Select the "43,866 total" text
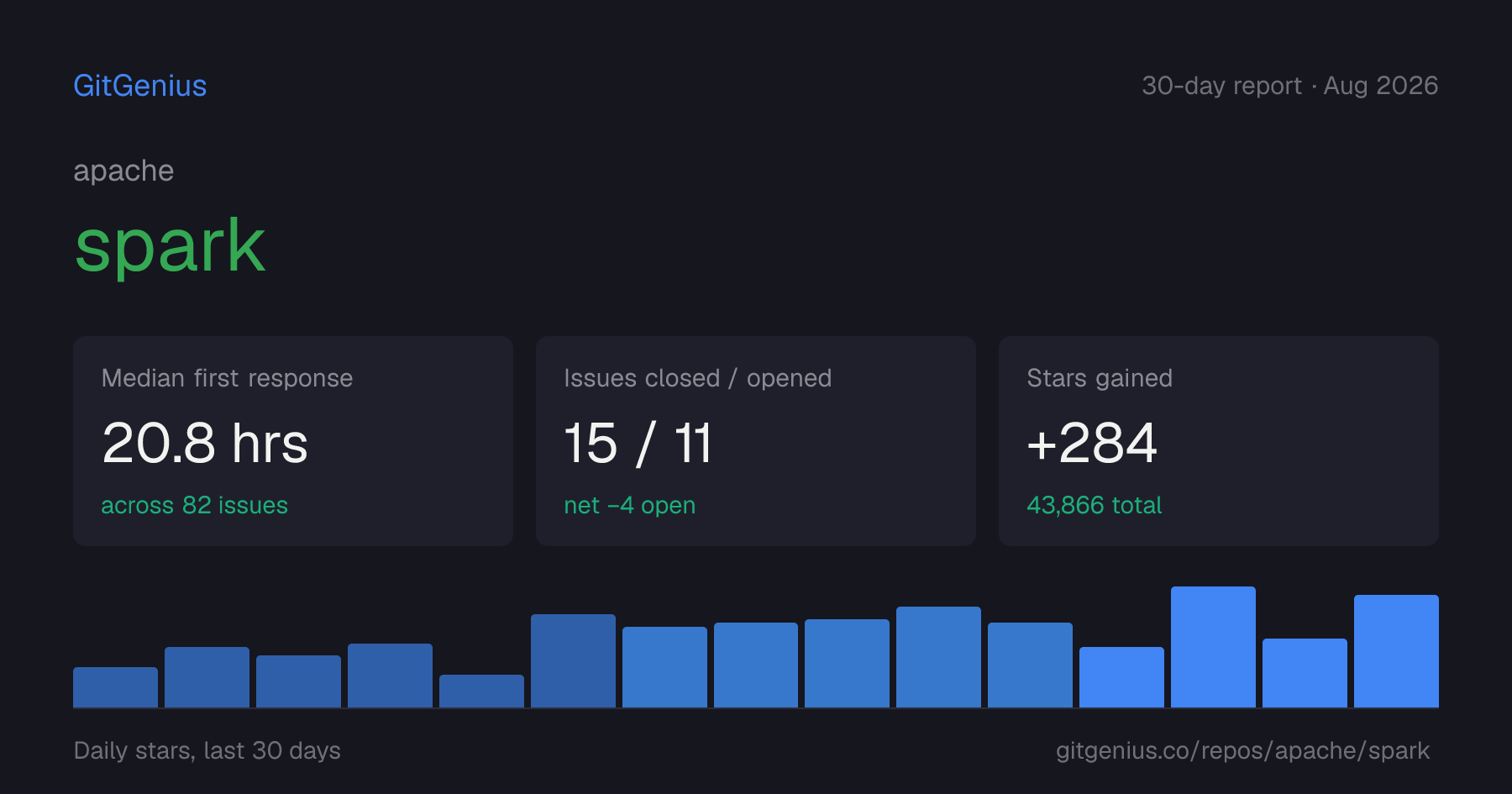The height and width of the screenshot is (794, 1512). click(x=1094, y=505)
